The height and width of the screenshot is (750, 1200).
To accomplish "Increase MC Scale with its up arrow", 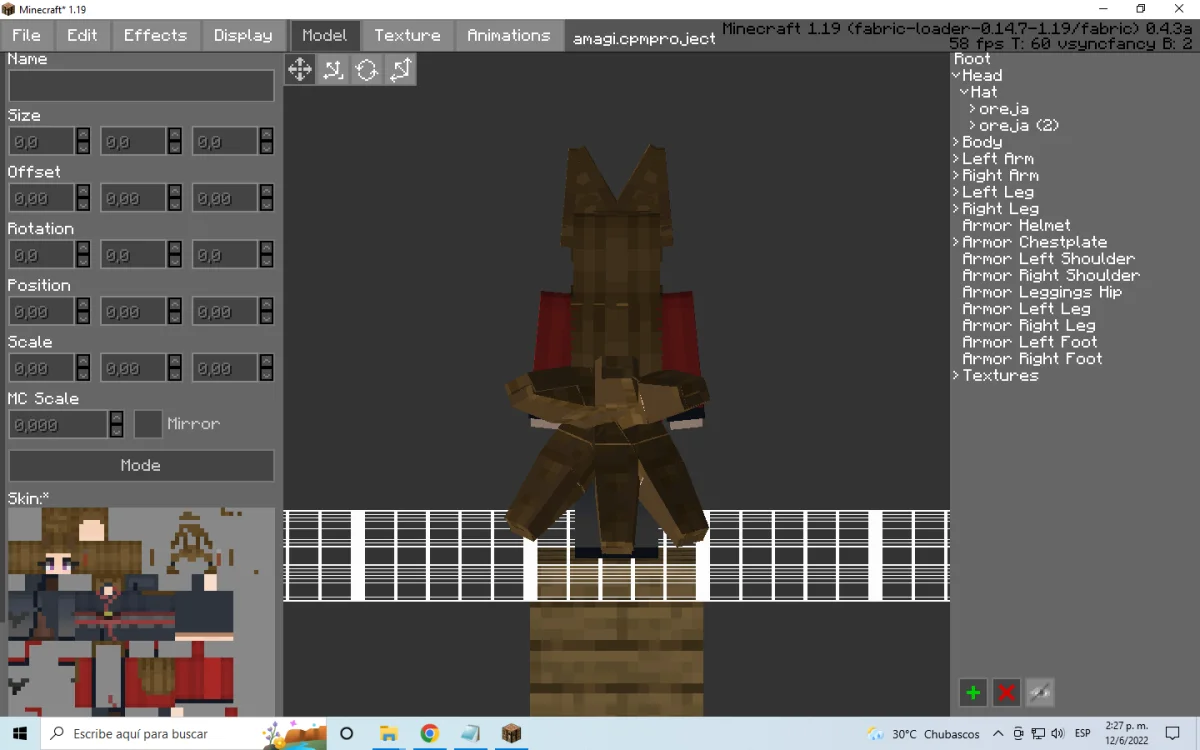I will (x=117, y=418).
